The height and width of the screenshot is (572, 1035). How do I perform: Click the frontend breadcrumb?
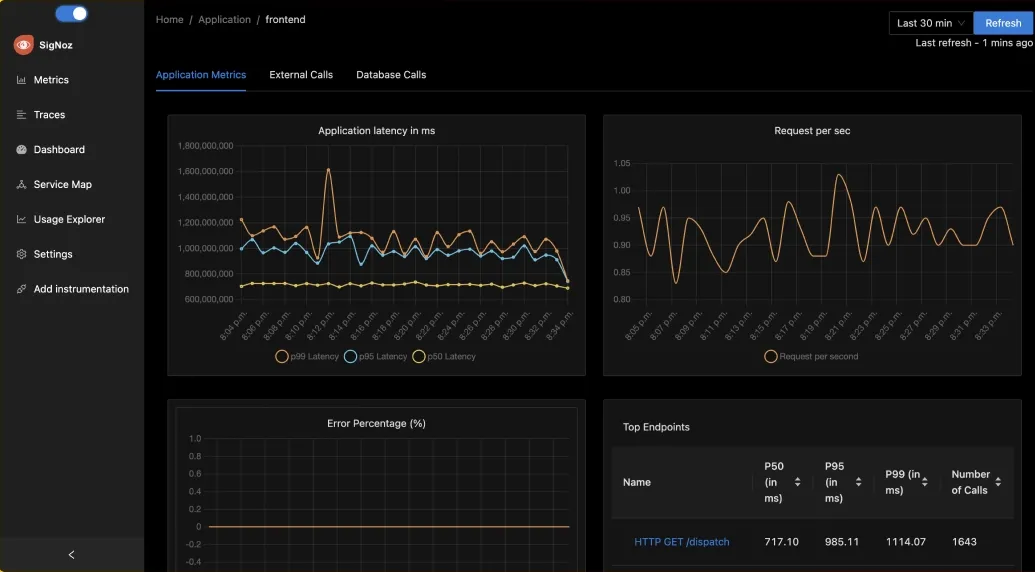coord(285,20)
